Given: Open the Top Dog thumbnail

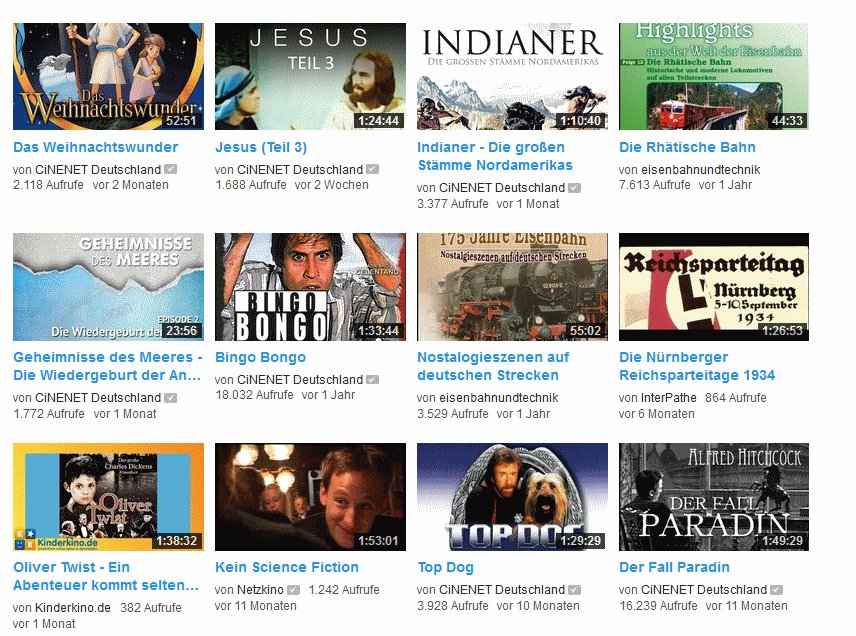Looking at the screenshot, I should pos(512,497).
